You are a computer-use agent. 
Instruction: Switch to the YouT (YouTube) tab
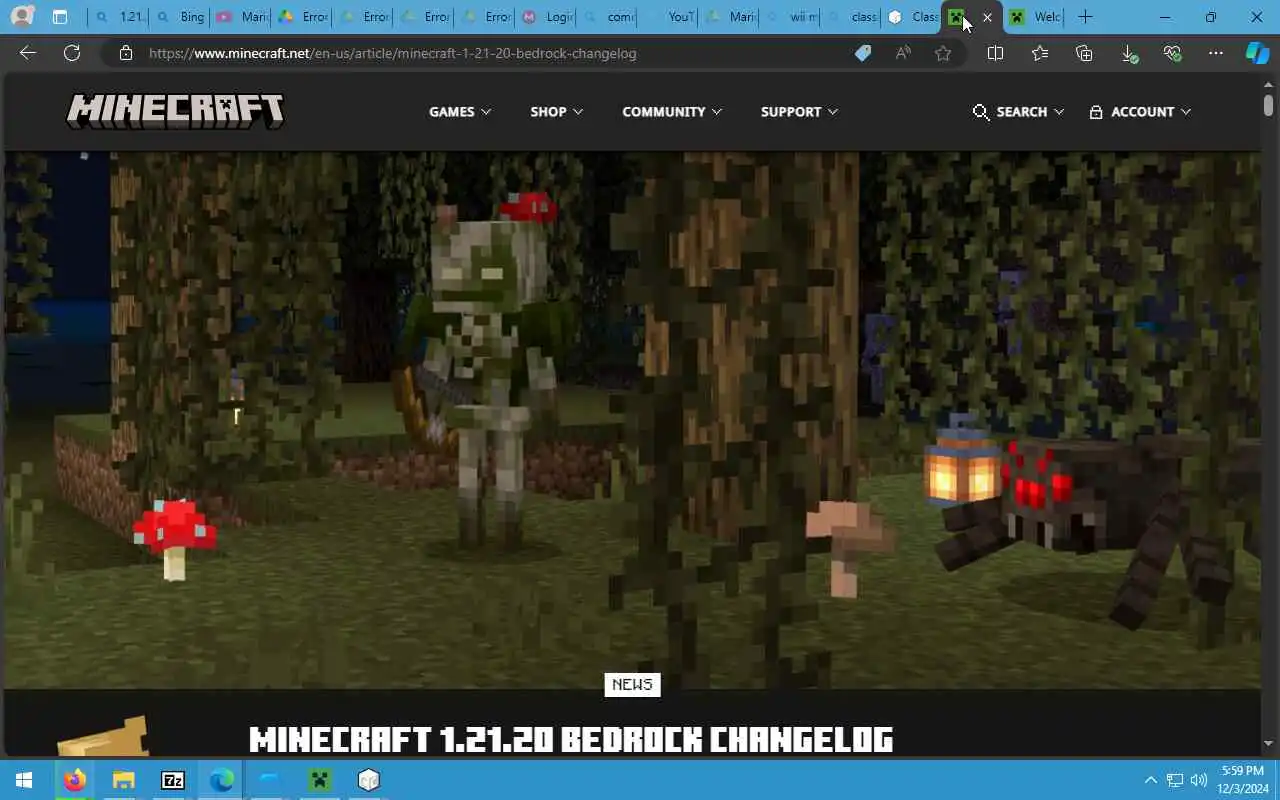pos(668,17)
